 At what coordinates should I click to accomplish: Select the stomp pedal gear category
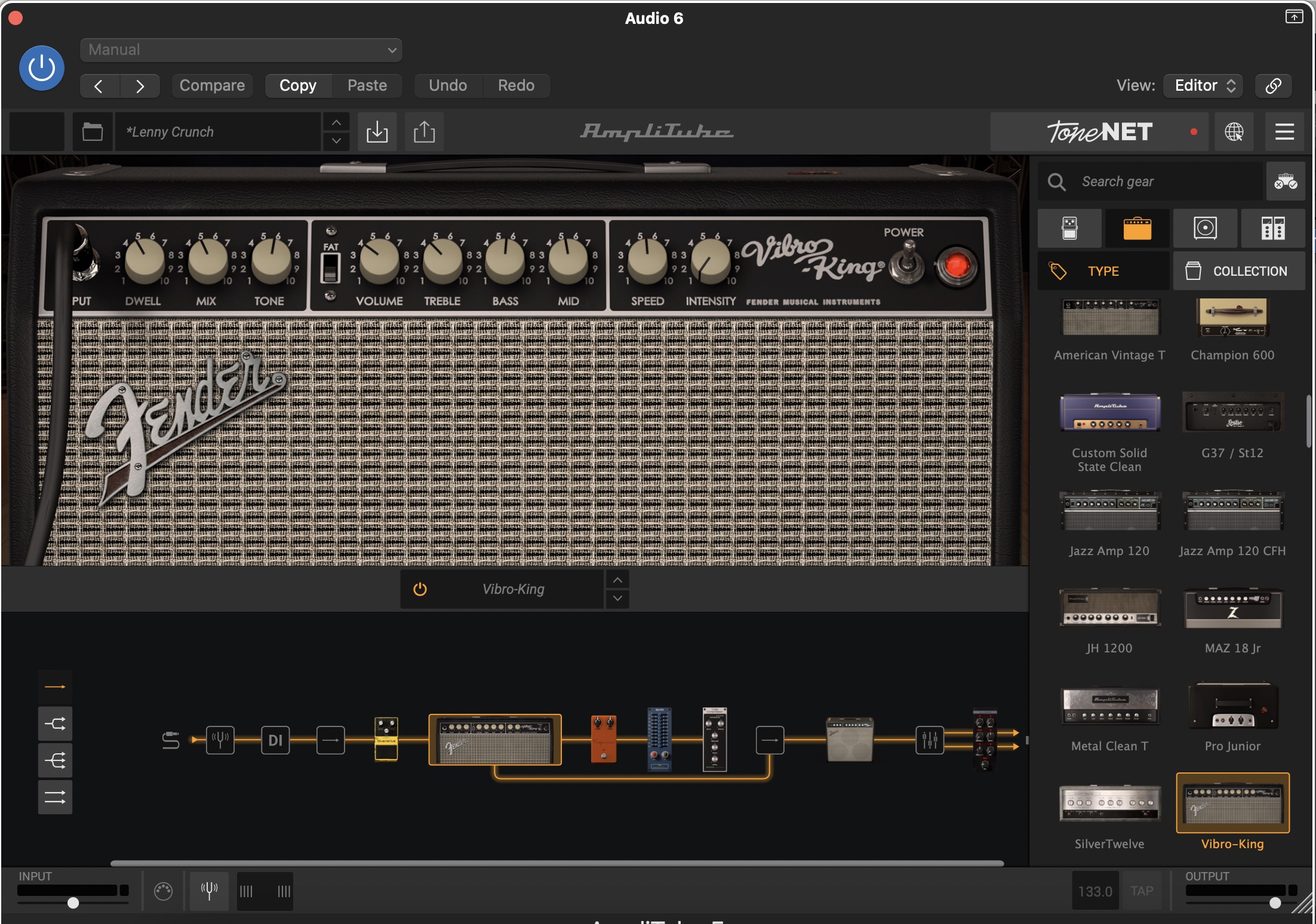[1069, 229]
